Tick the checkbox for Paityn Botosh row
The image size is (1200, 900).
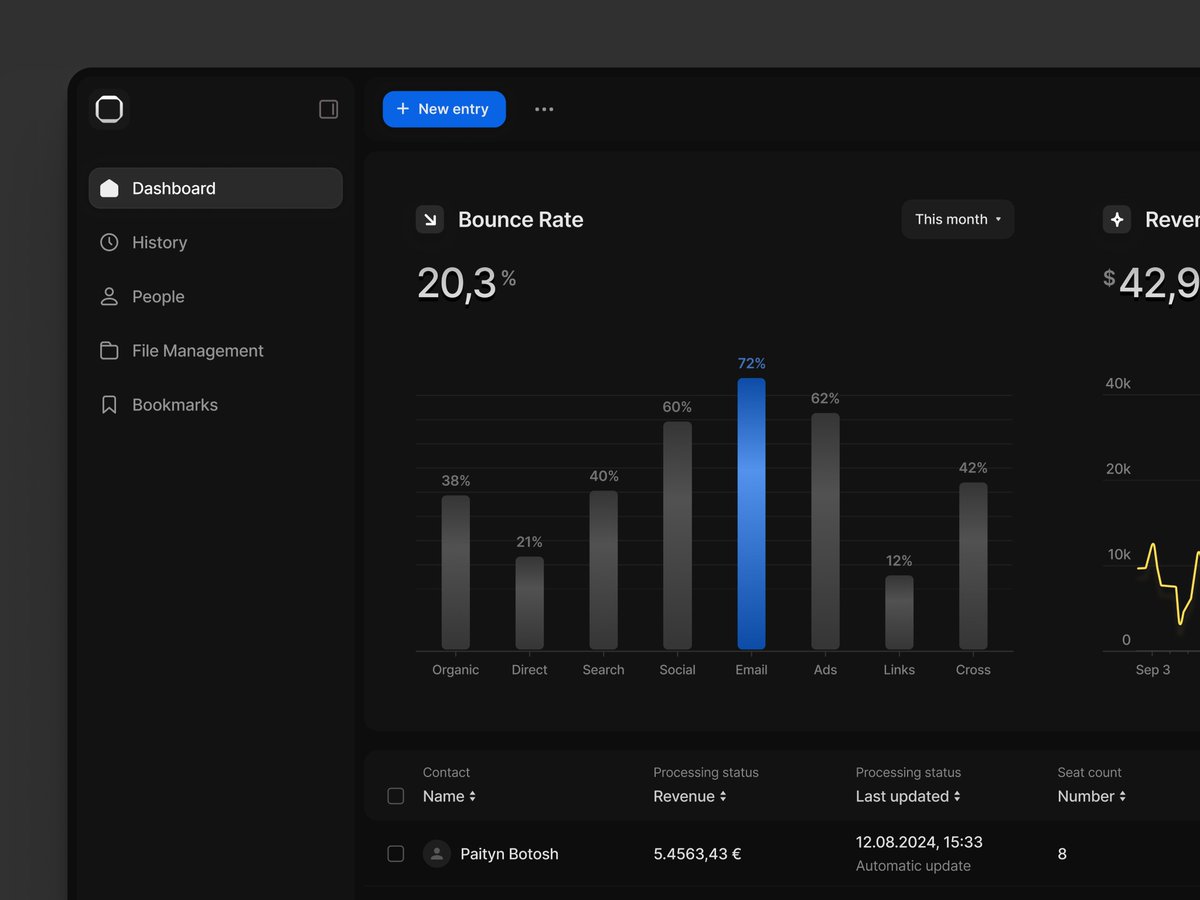[x=396, y=853]
